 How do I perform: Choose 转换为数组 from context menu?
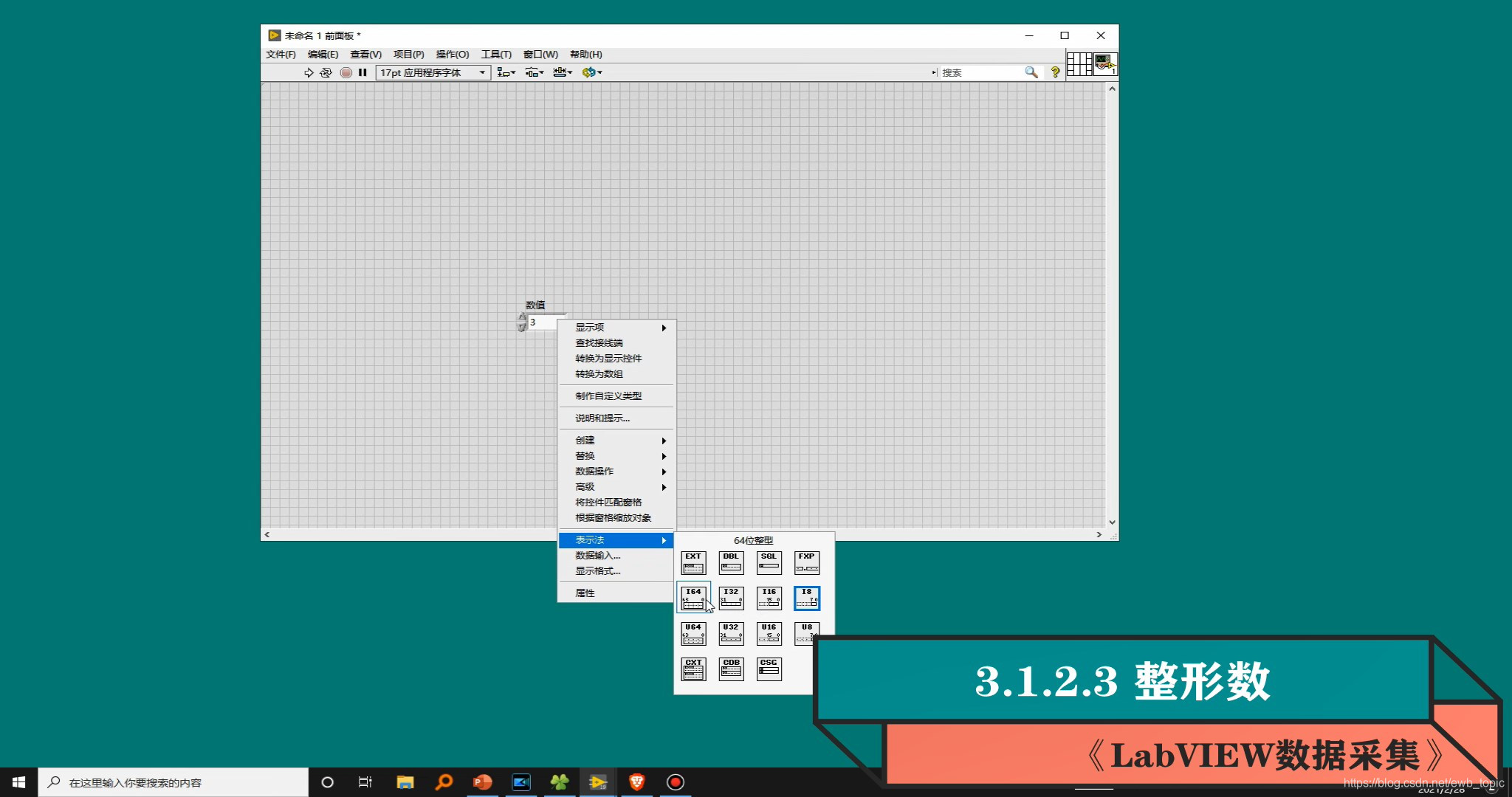(616, 374)
